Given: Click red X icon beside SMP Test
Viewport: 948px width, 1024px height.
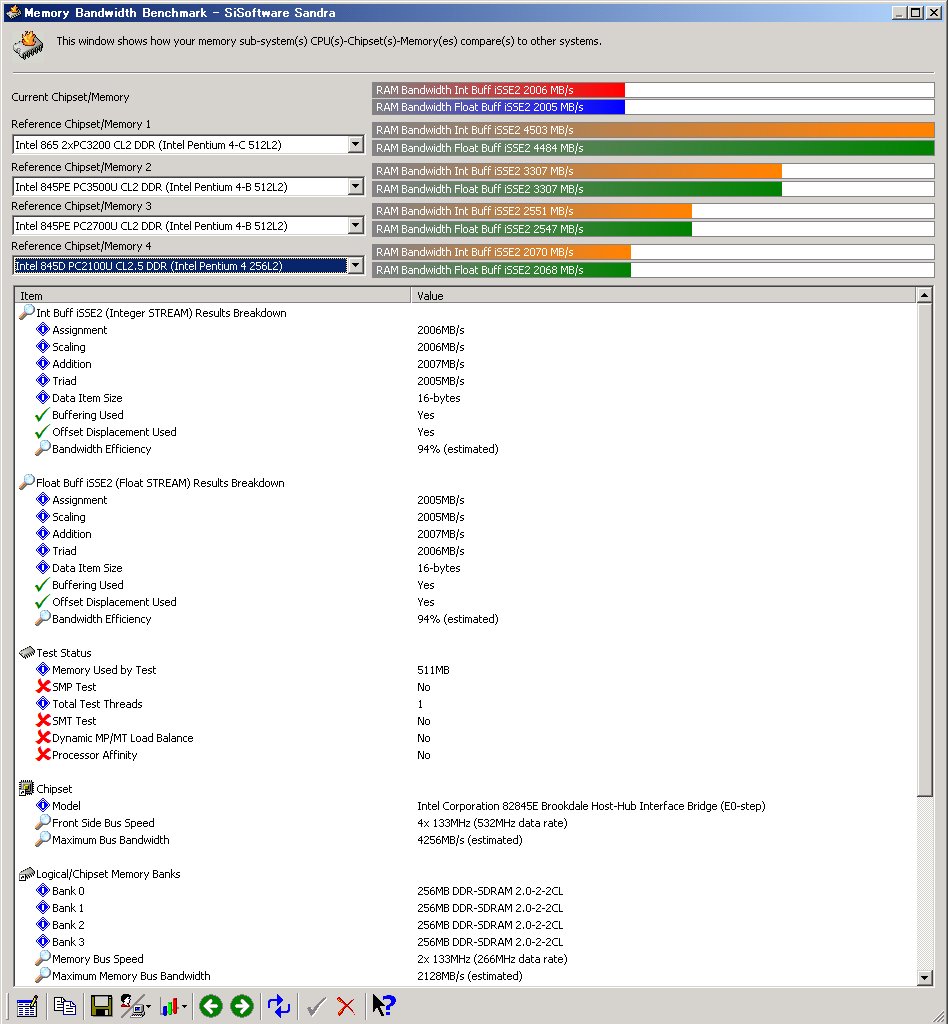Looking at the screenshot, I should click(43, 686).
